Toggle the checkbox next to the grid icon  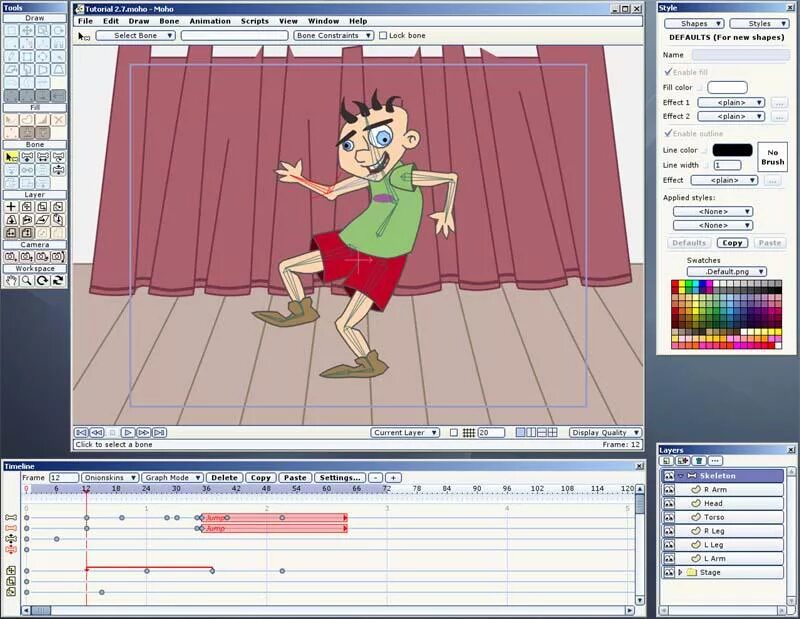(x=454, y=433)
